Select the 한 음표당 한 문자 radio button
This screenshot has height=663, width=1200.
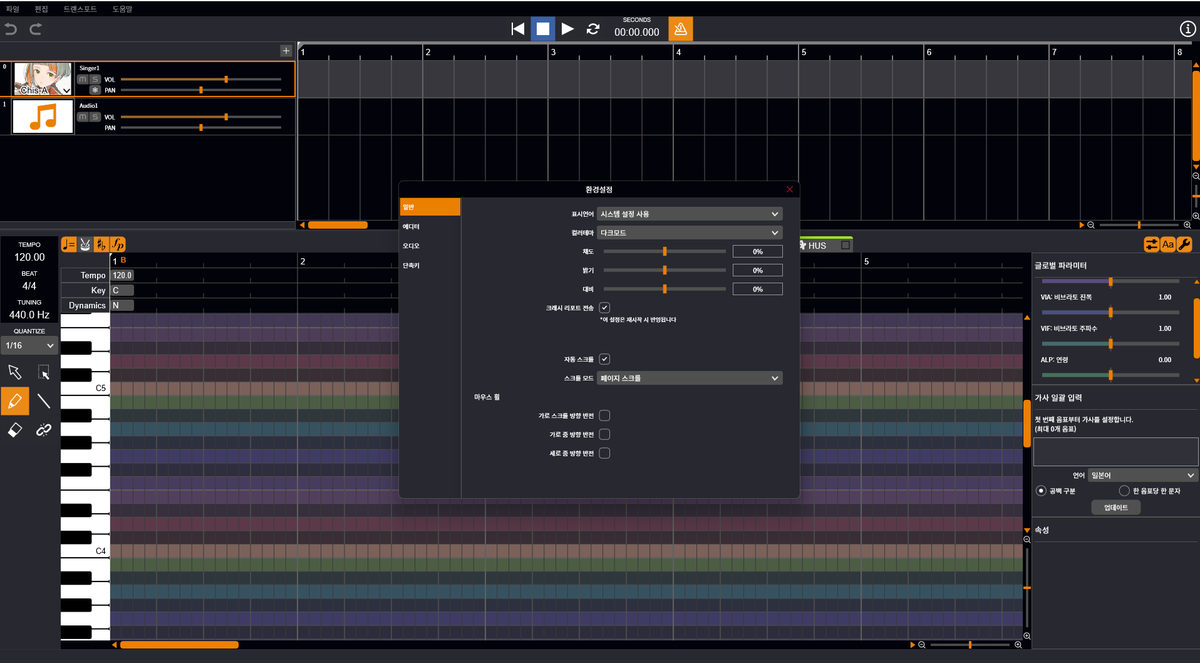pyautogui.click(x=1124, y=491)
